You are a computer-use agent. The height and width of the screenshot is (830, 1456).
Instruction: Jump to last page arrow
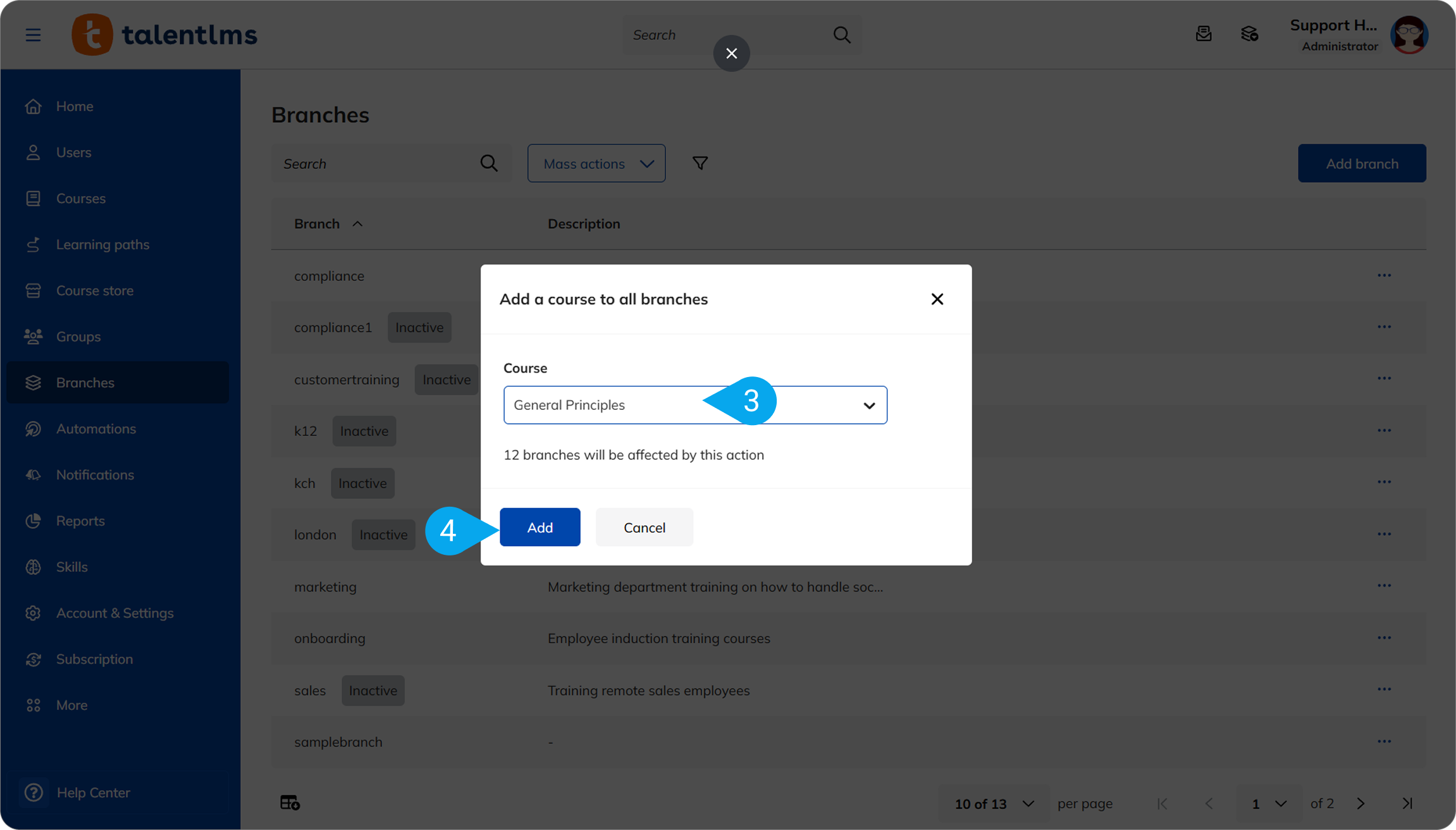coord(1407,803)
